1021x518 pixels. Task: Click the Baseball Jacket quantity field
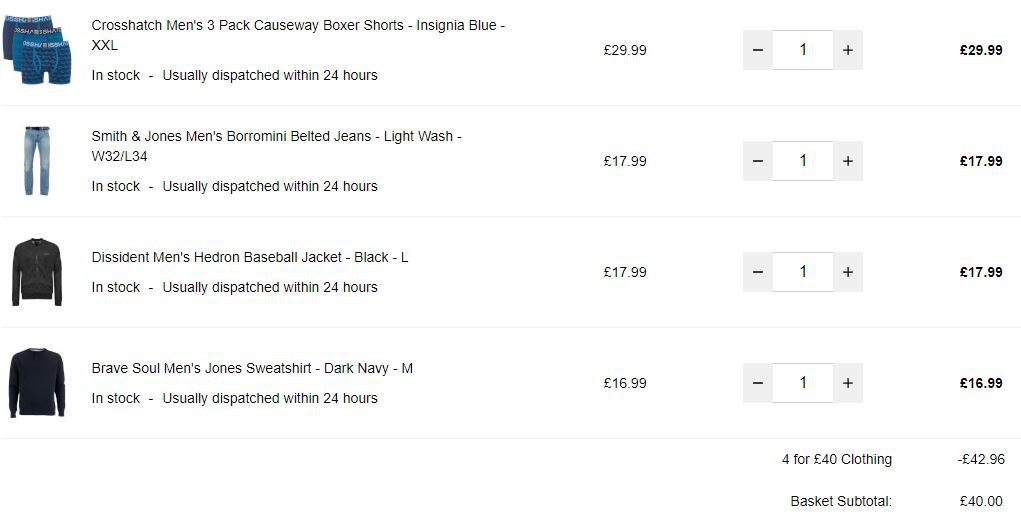tap(803, 272)
